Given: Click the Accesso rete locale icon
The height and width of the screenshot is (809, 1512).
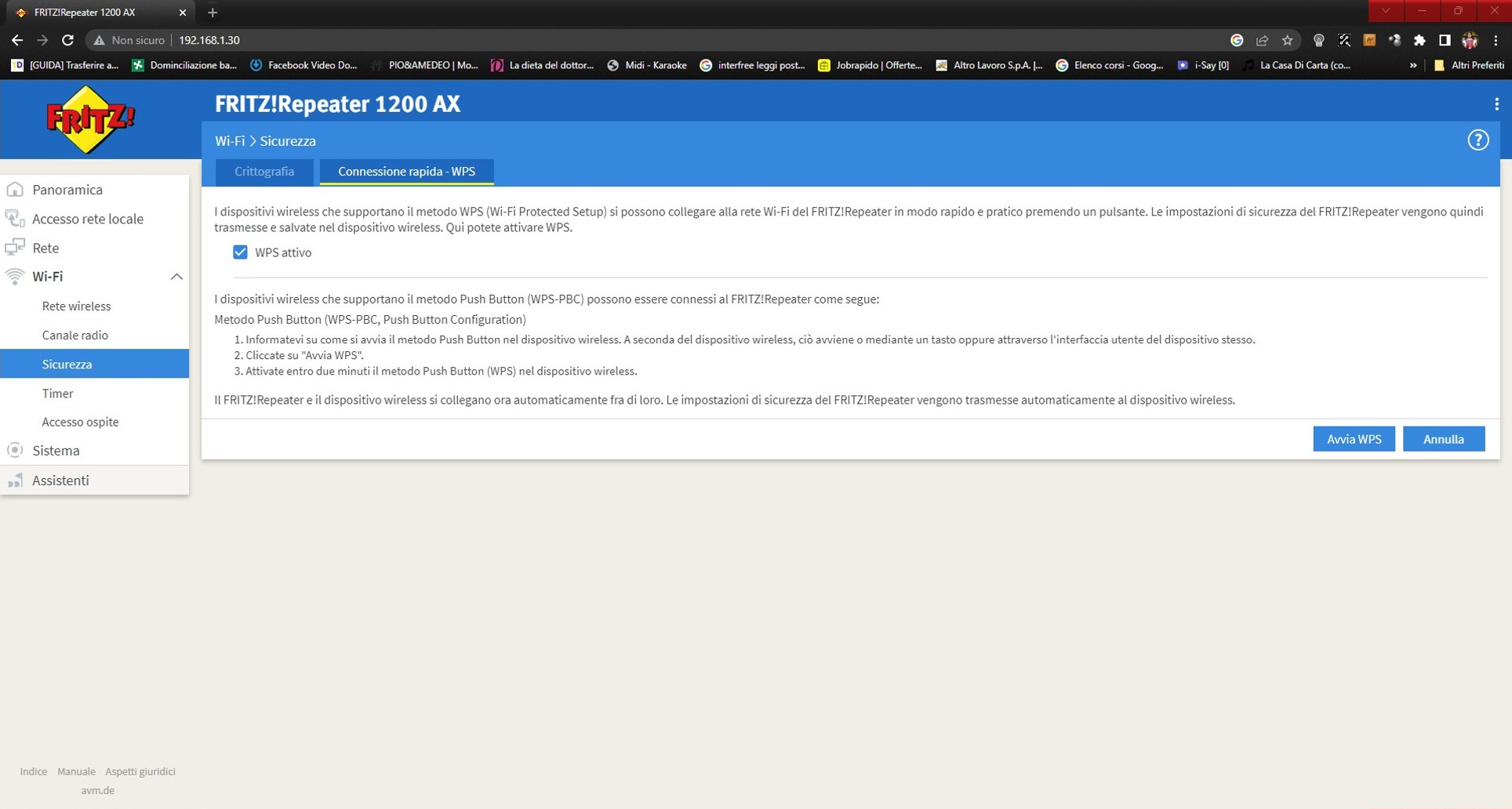Looking at the screenshot, I should (x=15, y=219).
